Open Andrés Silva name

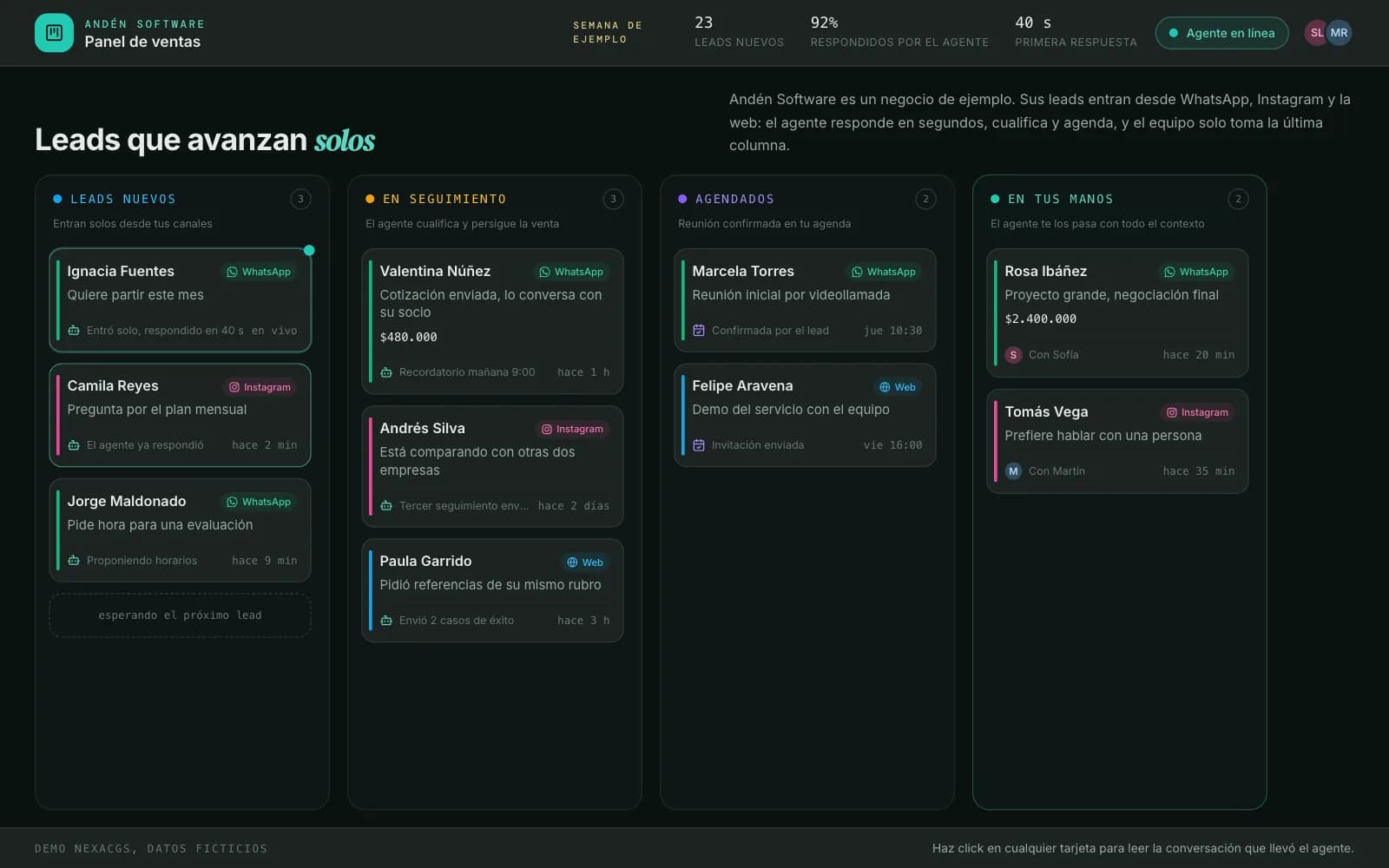422,428
